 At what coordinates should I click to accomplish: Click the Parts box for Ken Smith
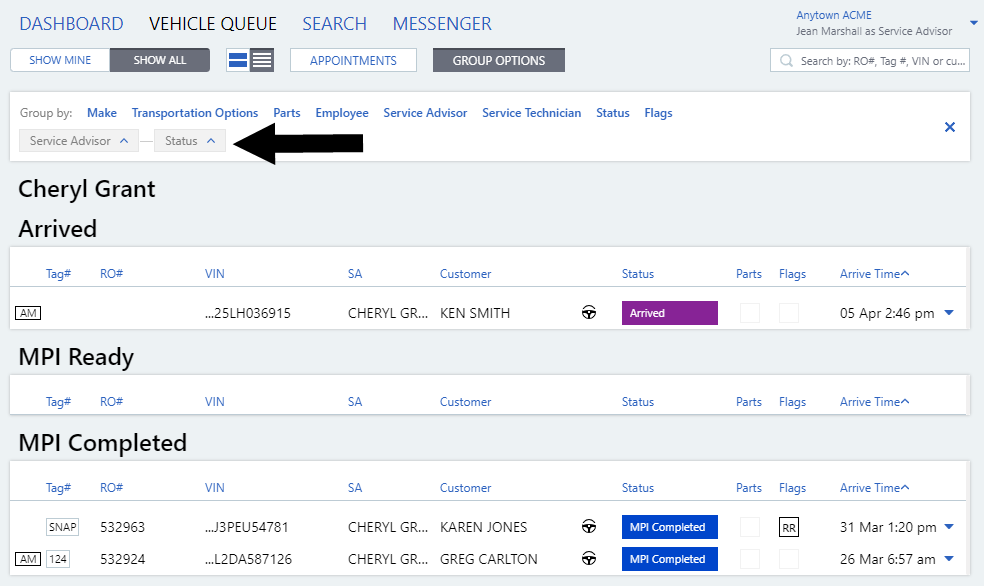point(749,313)
